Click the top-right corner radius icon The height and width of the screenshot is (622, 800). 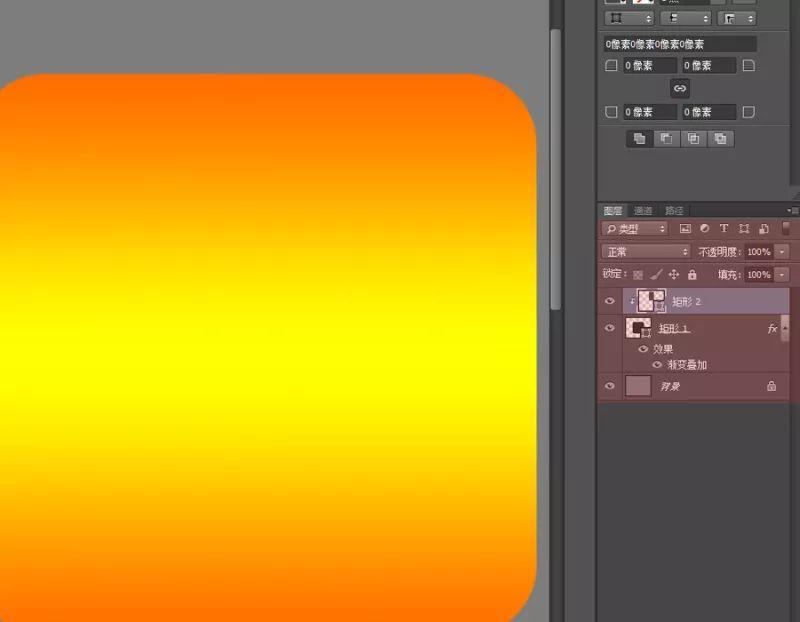click(748, 66)
